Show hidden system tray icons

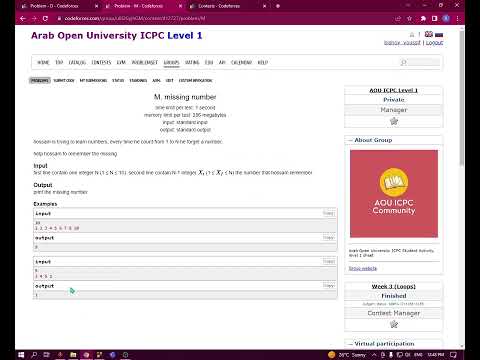pos(374,355)
